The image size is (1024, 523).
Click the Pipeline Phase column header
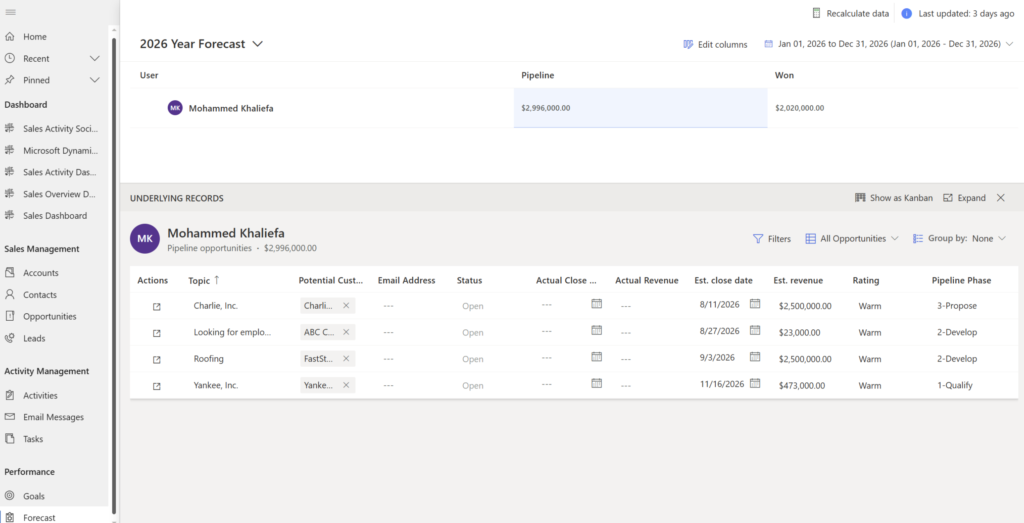click(961, 280)
